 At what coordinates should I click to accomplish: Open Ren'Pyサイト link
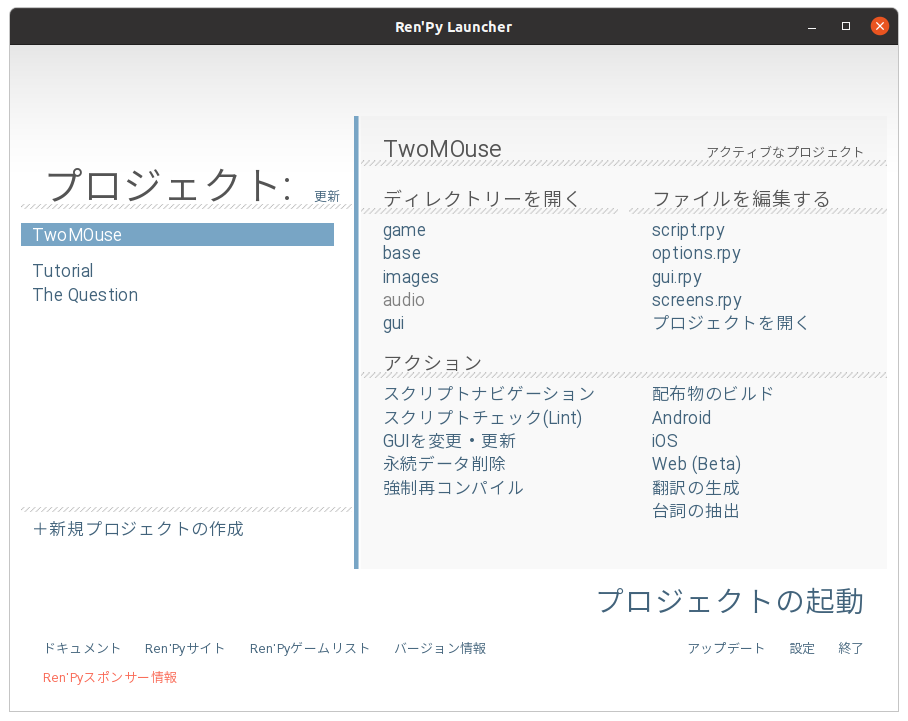(185, 648)
